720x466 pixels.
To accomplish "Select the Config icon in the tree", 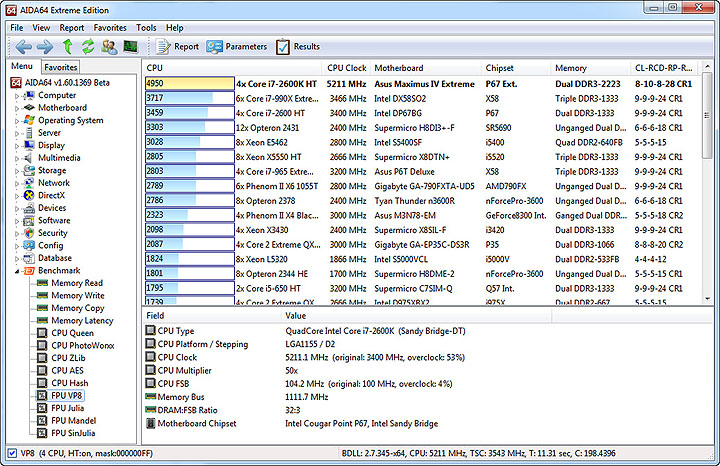I will click(29, 245).
